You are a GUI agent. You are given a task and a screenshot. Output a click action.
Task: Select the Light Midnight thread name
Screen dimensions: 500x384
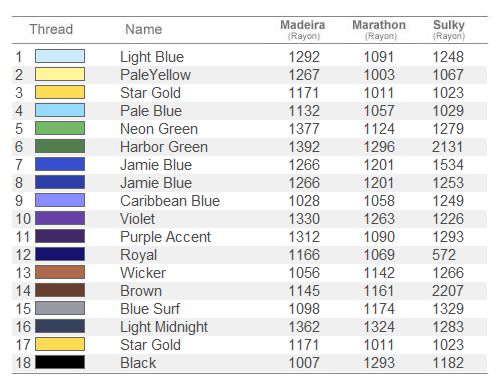tap(164, 327)
